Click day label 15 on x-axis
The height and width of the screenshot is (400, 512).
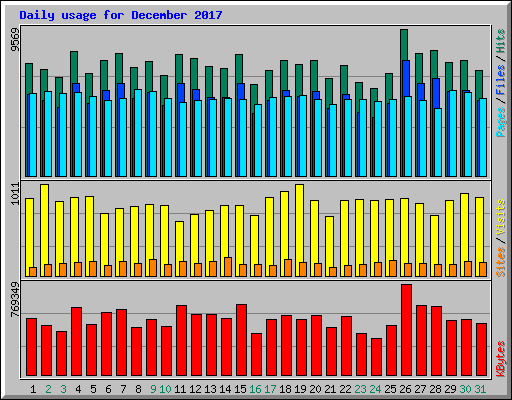tap(240, 389)
